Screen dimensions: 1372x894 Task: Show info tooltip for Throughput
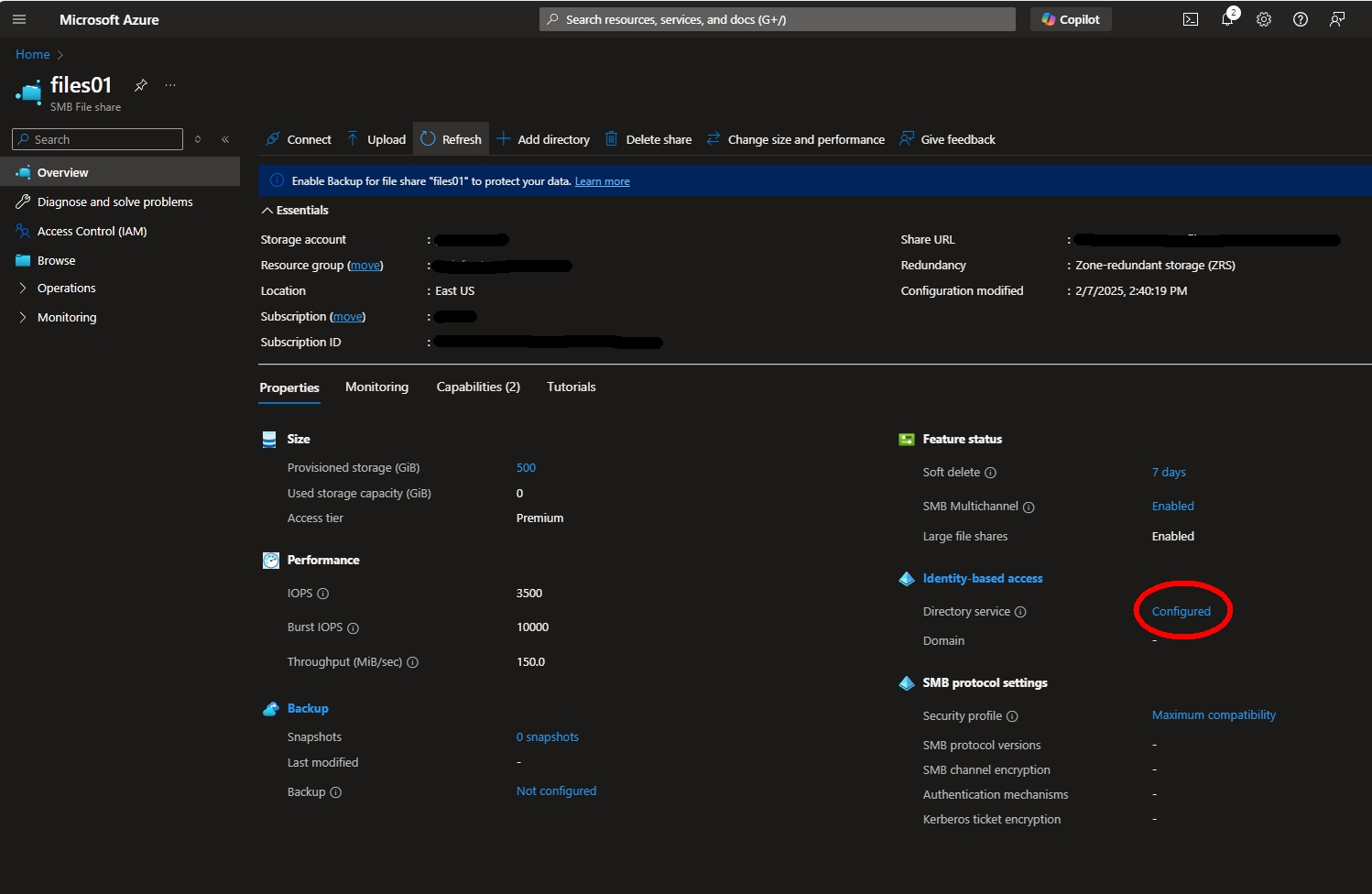coord(412,662)
